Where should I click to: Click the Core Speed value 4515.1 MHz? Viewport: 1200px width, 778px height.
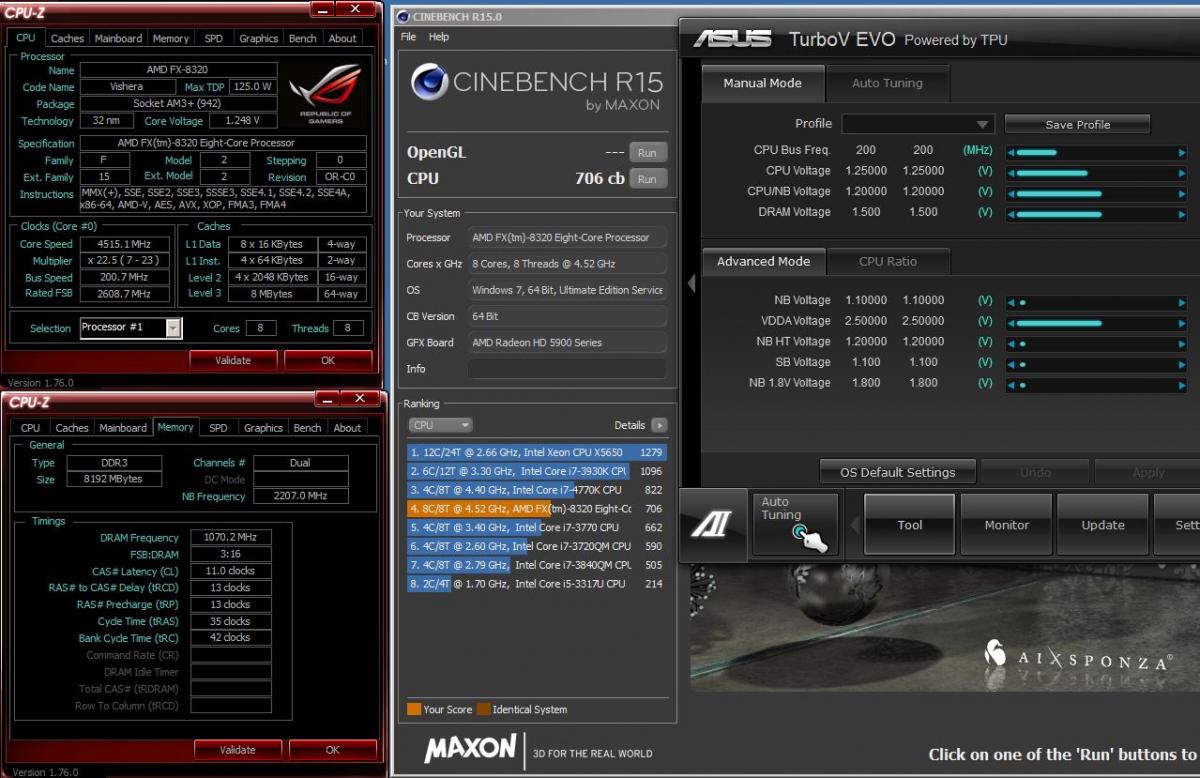coord(127,244)
